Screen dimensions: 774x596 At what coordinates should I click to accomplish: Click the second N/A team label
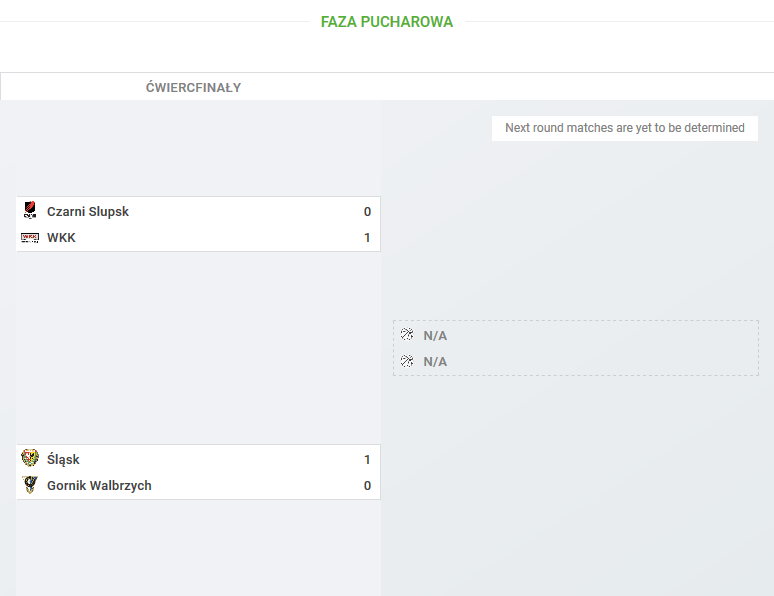[435, 362]
